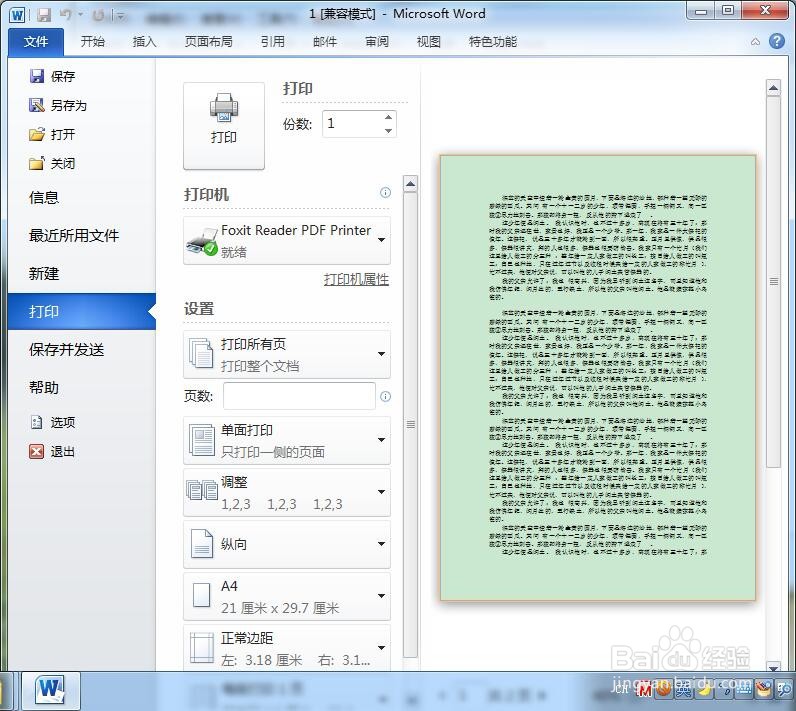Expand the collation (调整) 1,2,3 dropdown
The width and height of the screenshot is (796, 711).
[287, 492]
